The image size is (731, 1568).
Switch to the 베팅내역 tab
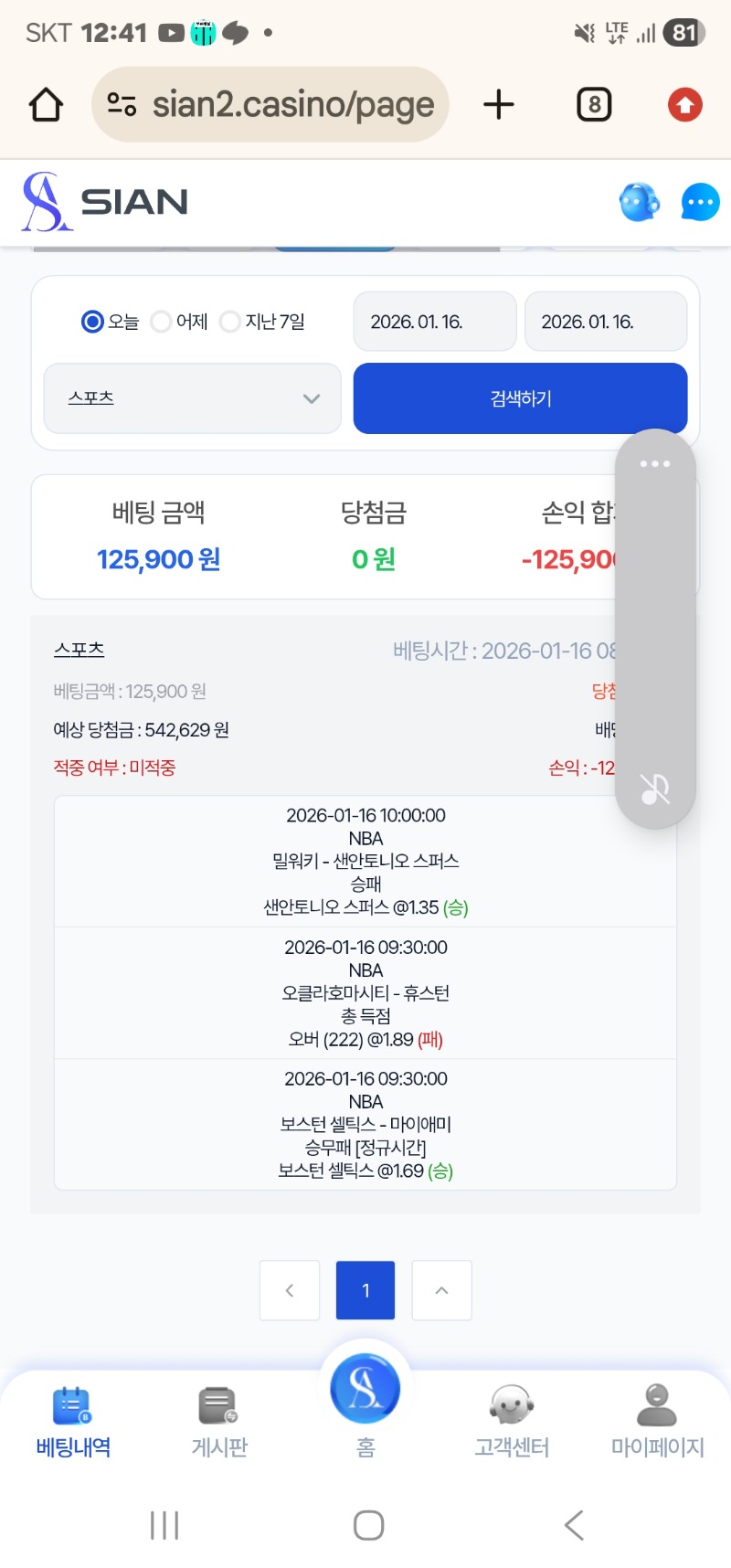pyautogui.click(x=73, y=1421)
